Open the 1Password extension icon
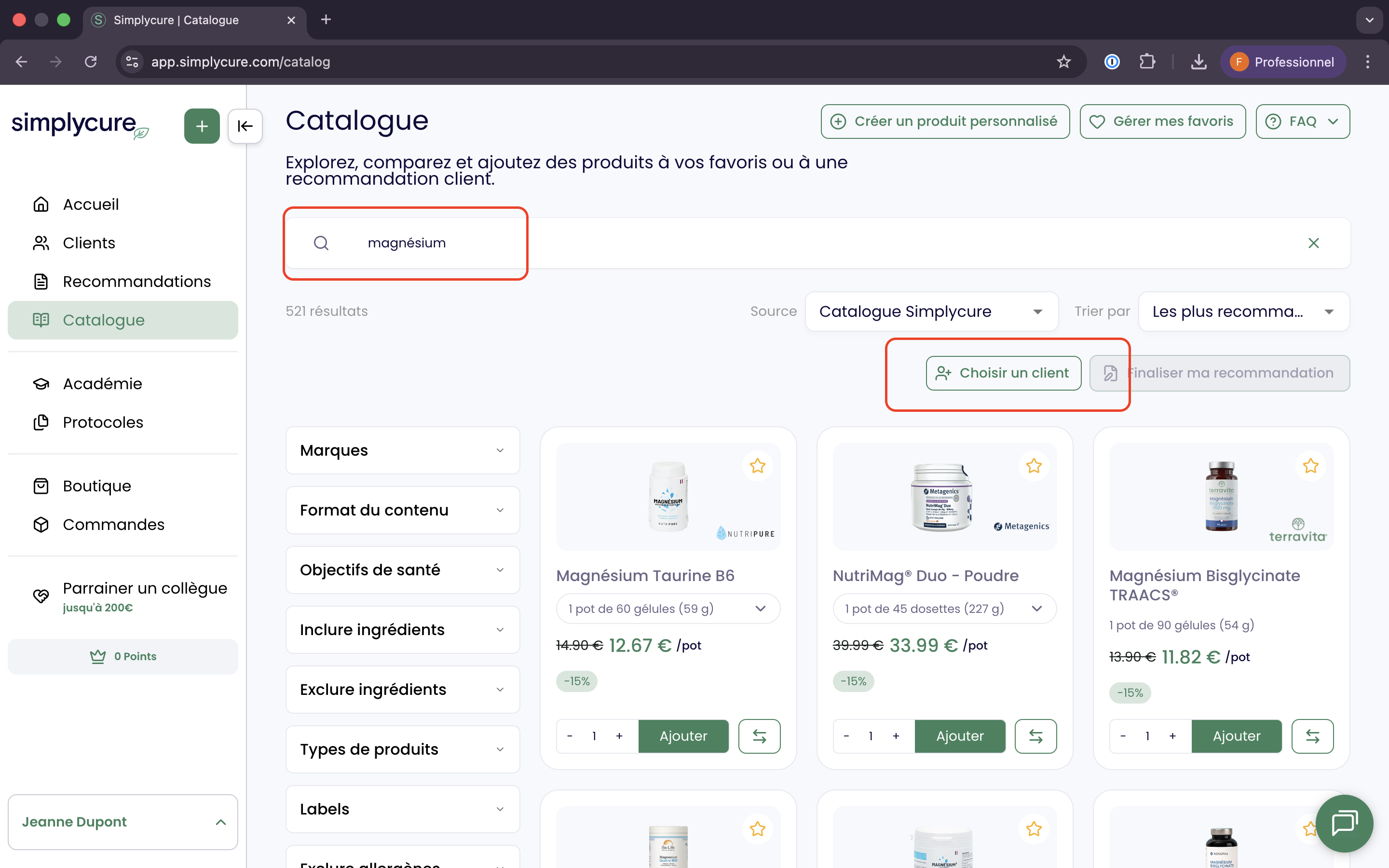This screenshot has width=1389, height=868. tap(1112, 62)
